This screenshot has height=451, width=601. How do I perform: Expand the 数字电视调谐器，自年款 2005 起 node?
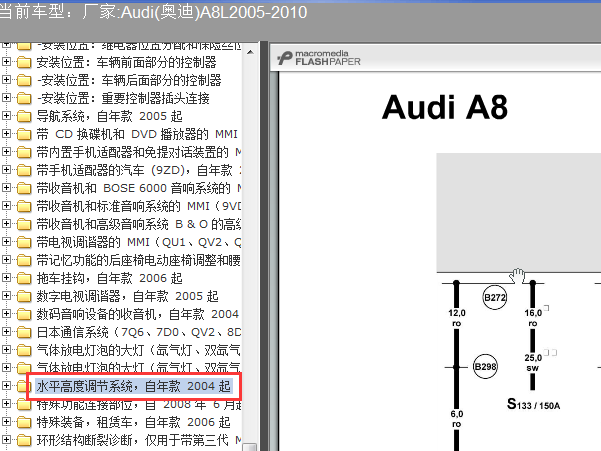(x=6, y=296)
